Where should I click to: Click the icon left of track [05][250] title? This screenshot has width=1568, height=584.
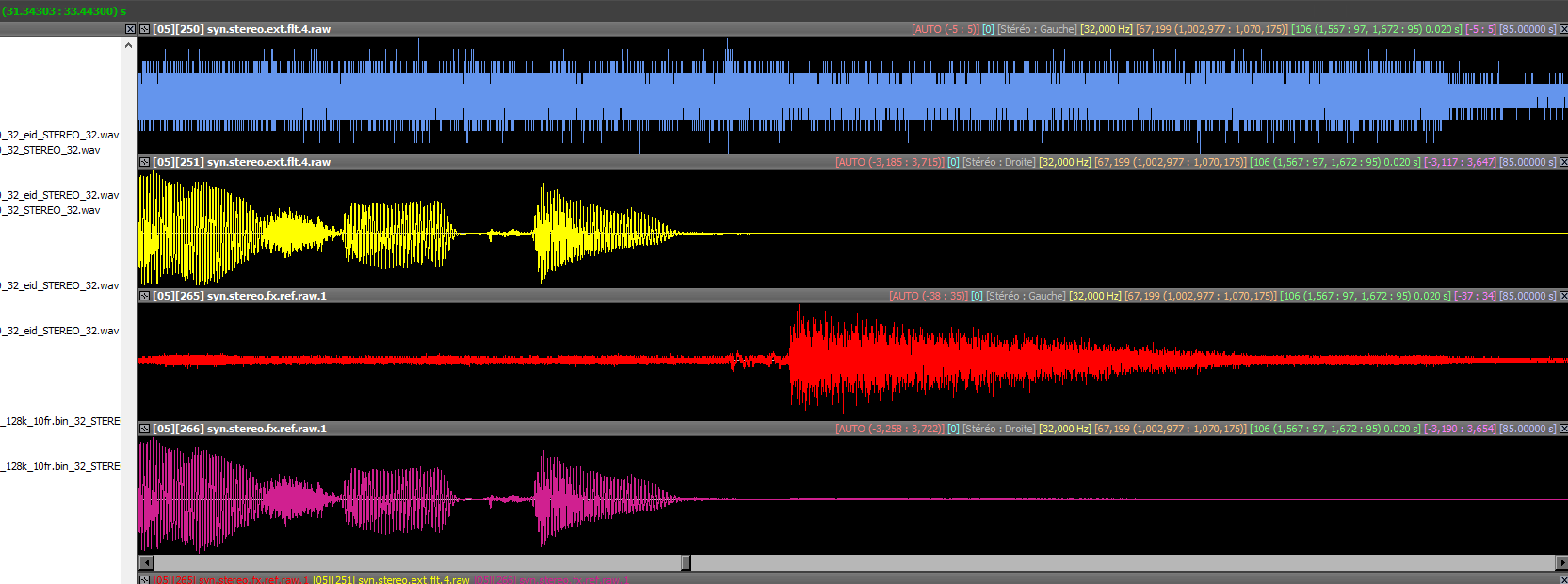[x=144, y=29]
